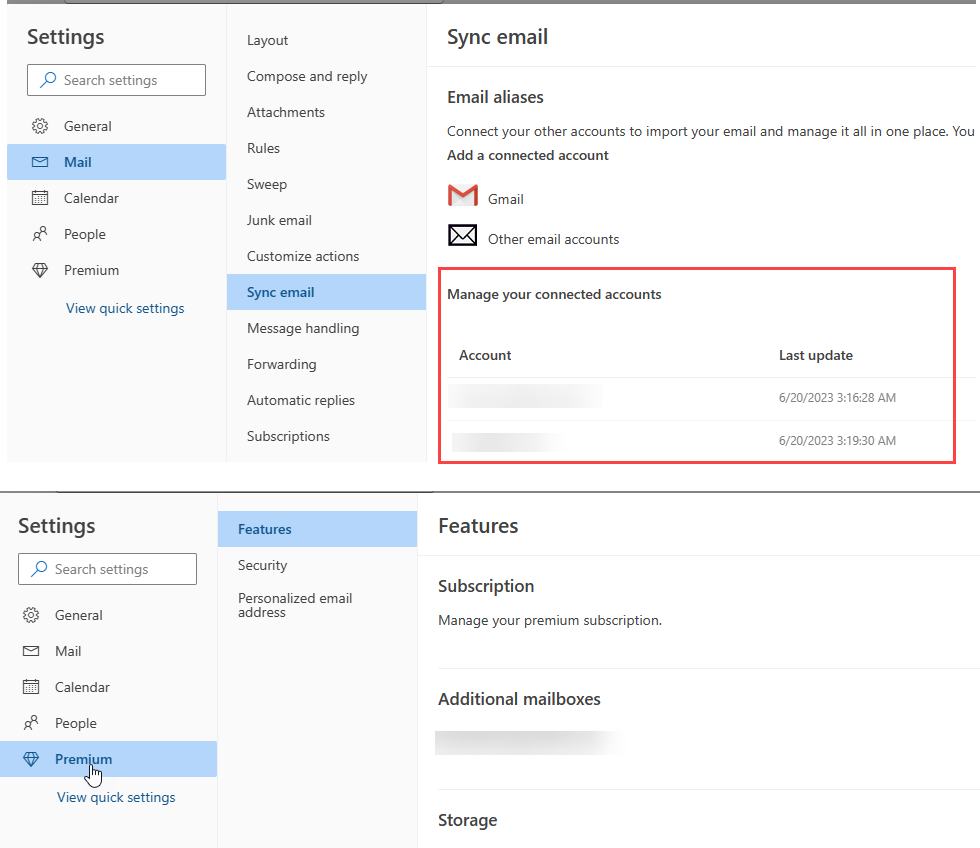Screen dimensions: 980x848
Task: Click Other email accounts link
Action: point(554,239)
